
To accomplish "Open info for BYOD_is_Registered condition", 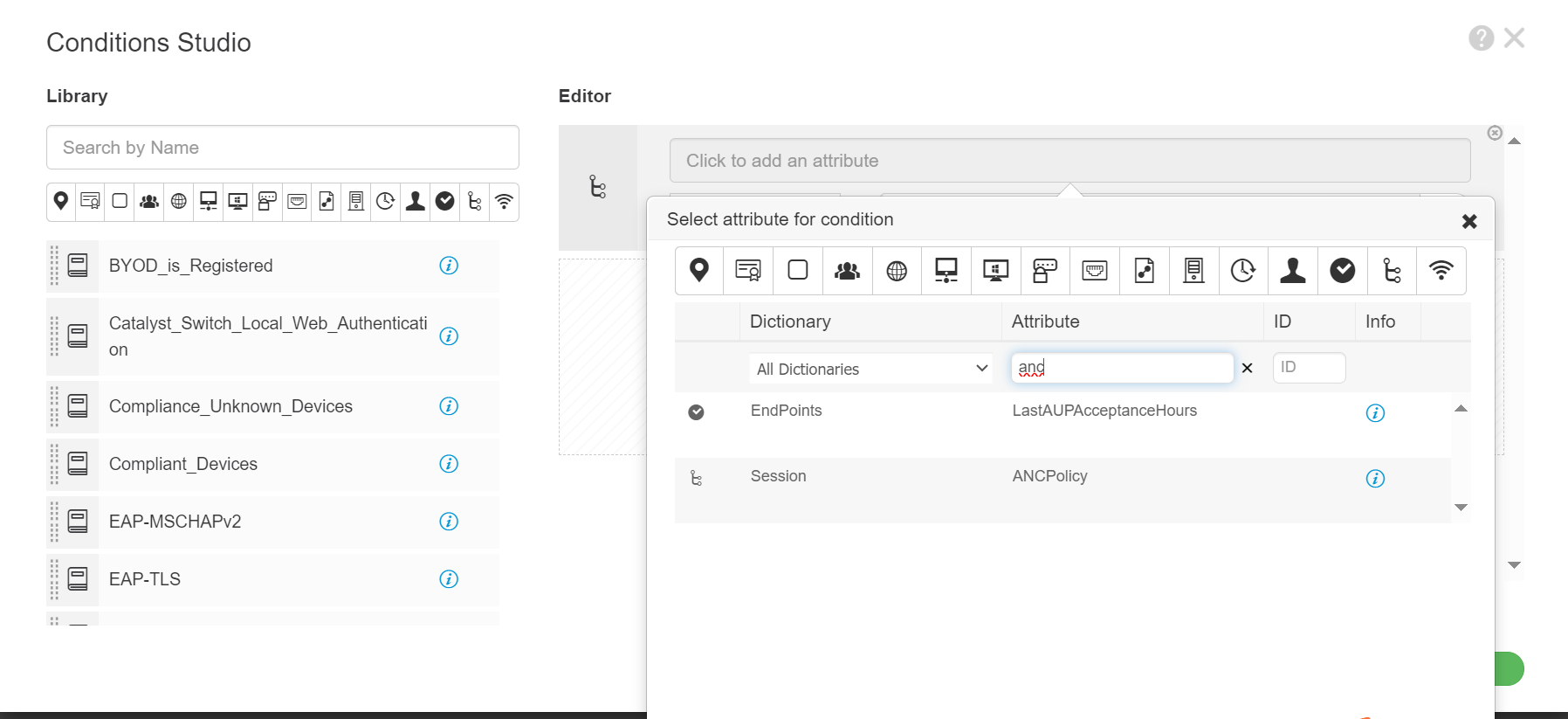I will click(449, 266).
